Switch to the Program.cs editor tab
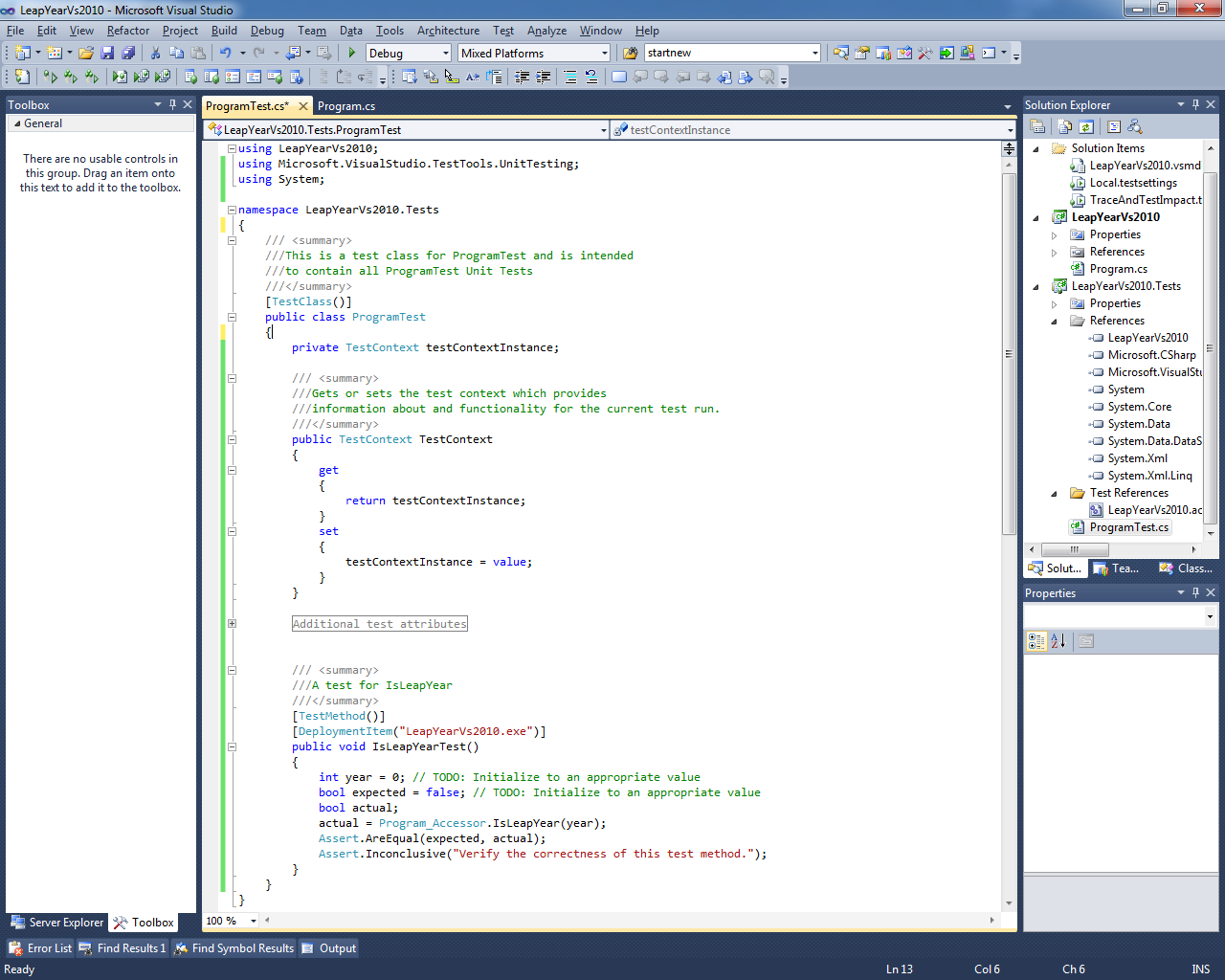 click(346, 105)
